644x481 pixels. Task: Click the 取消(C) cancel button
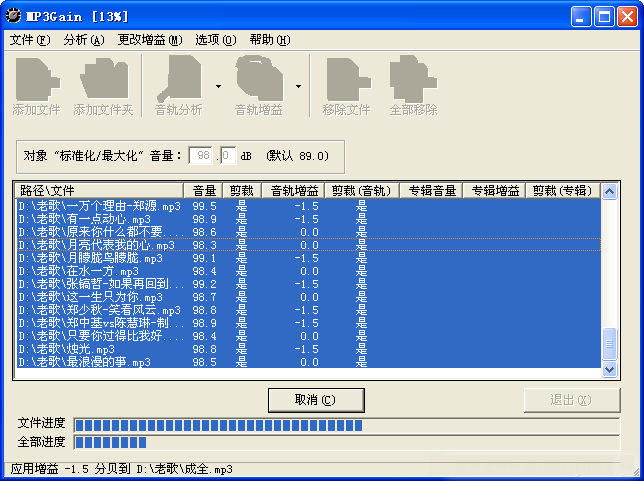click(x=316, y=400)
